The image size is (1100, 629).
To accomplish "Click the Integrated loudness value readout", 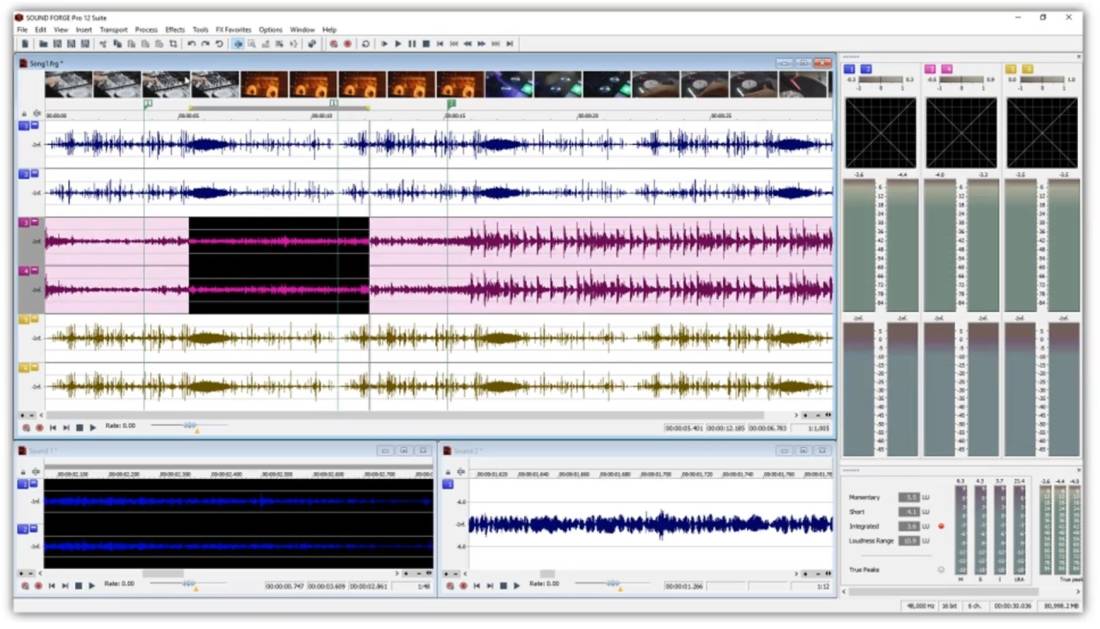I will pos(909,526).
